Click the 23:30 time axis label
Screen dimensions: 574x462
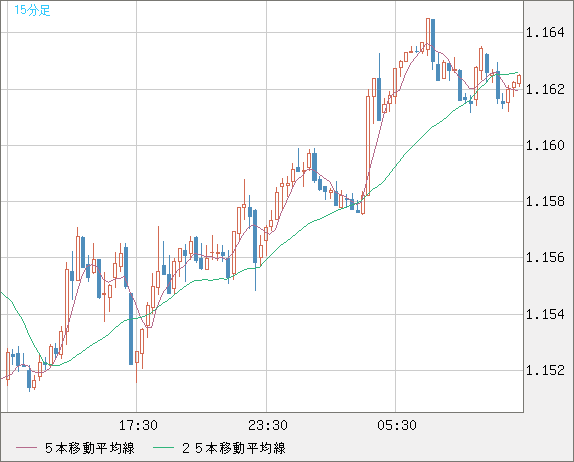[268, 425]
